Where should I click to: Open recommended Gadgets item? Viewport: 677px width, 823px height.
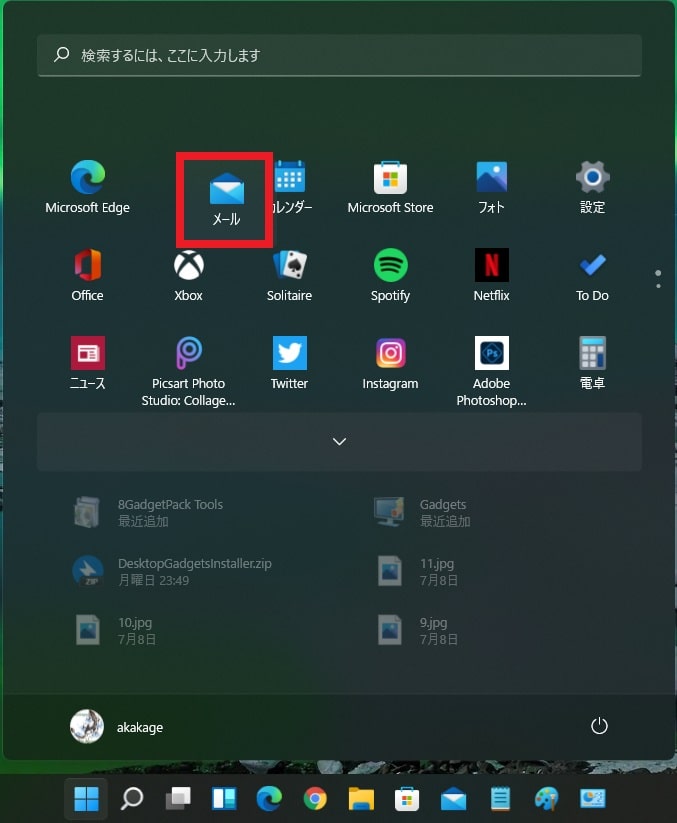[x=423, y=512]
